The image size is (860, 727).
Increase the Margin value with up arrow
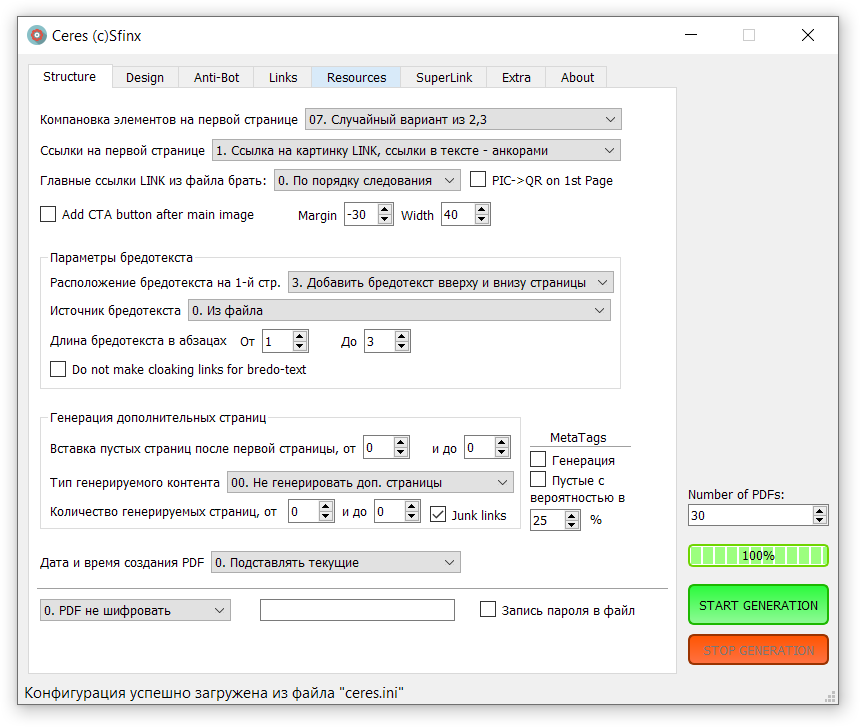(385, 210)
